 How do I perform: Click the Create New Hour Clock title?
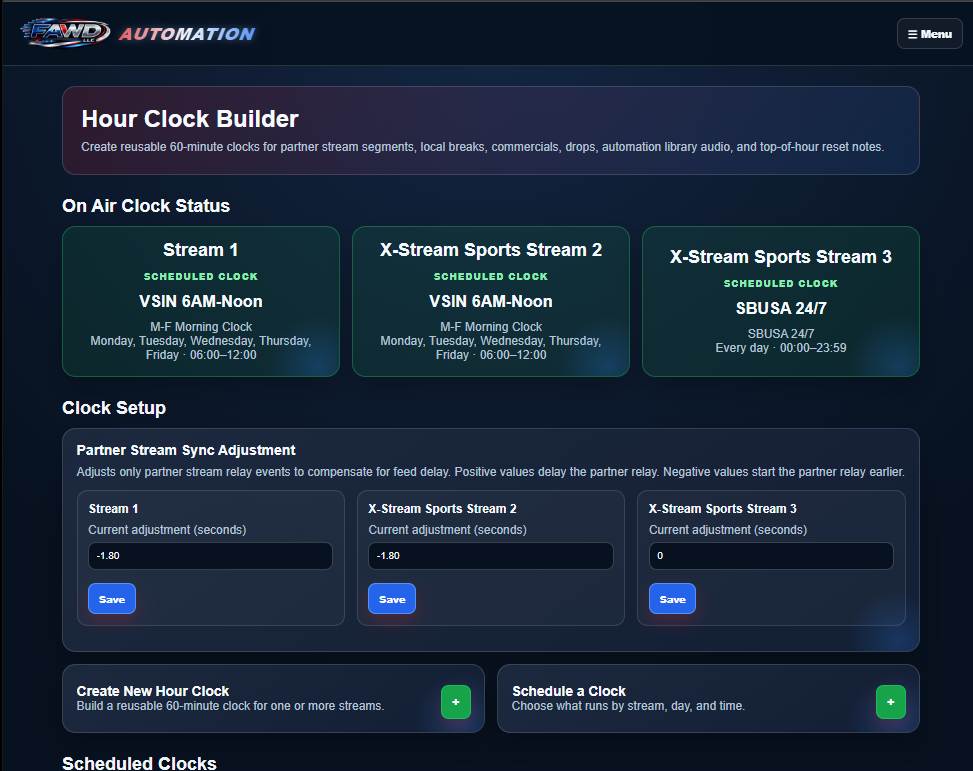(x=153, y=691)
